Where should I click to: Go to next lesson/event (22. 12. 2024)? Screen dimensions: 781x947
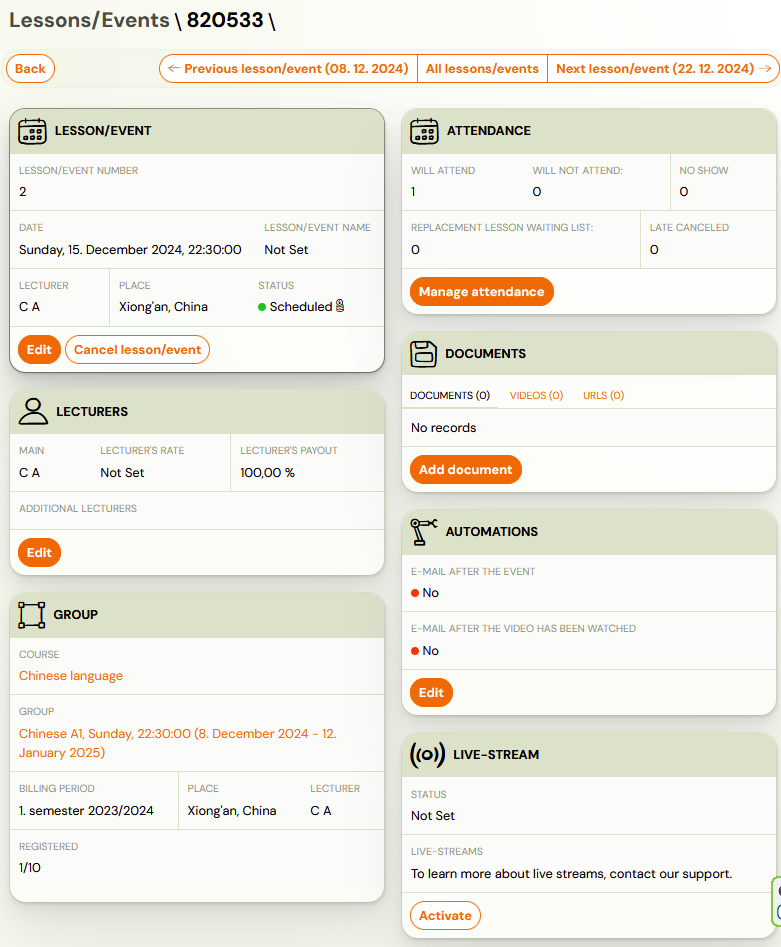[664, 69]
